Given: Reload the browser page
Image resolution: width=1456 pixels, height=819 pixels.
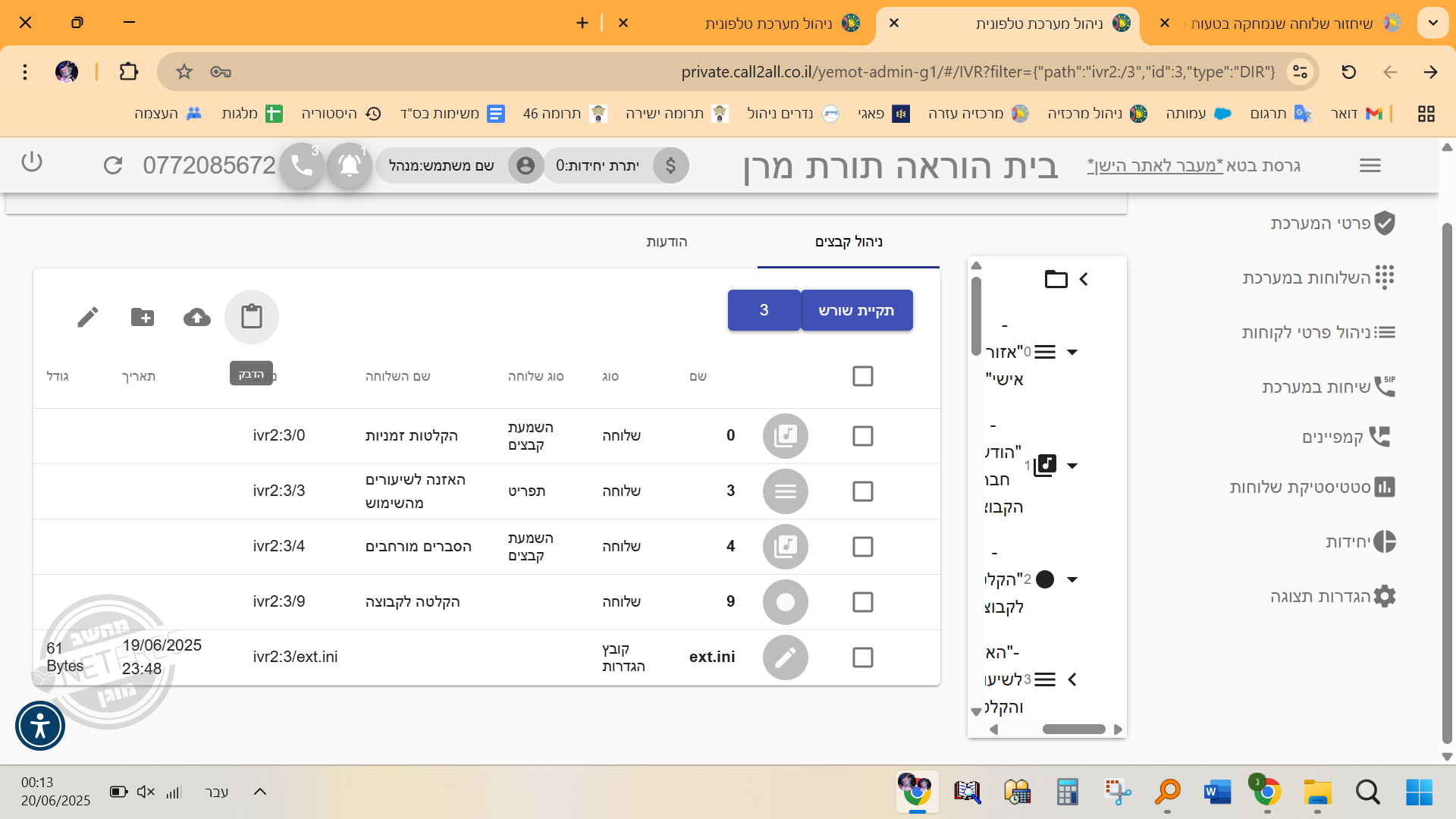Looking at the screenshot, I should [1348, 71].
